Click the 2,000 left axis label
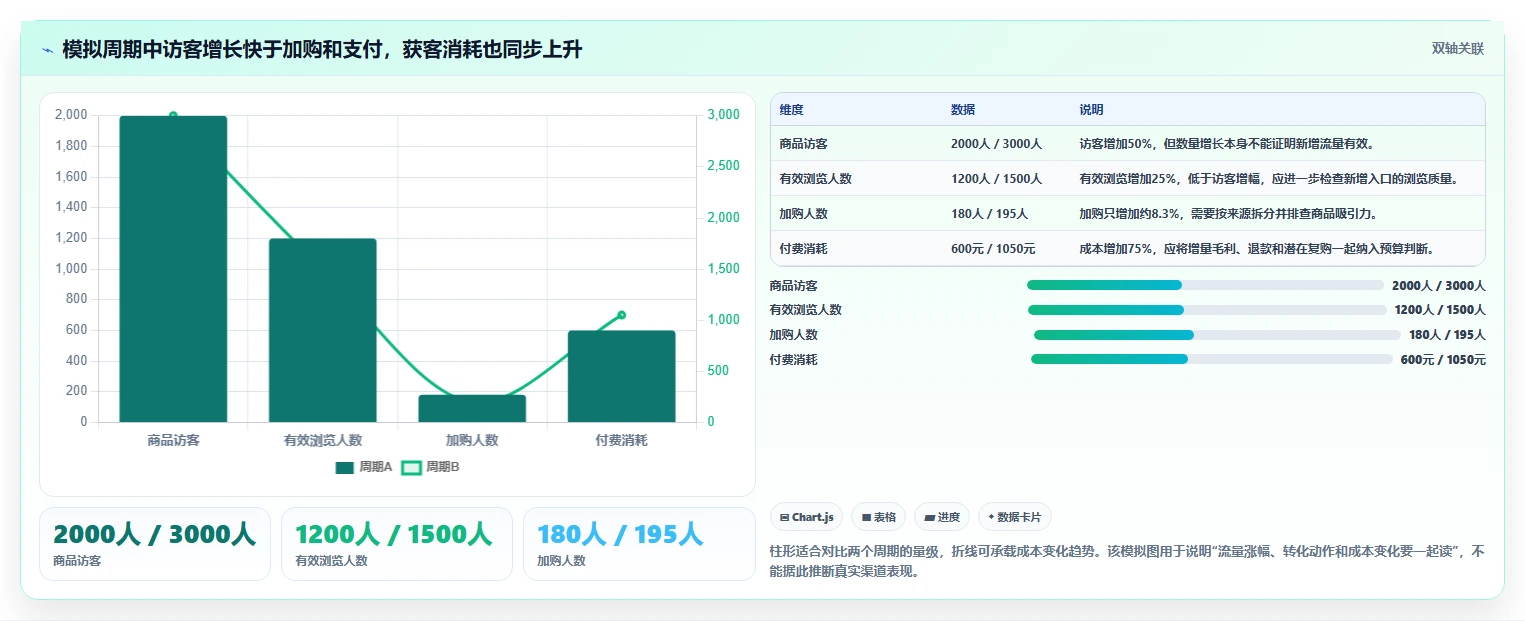The height and width of the screenshot is (621, 1525). pyautogui.click(x=71, y=115)
